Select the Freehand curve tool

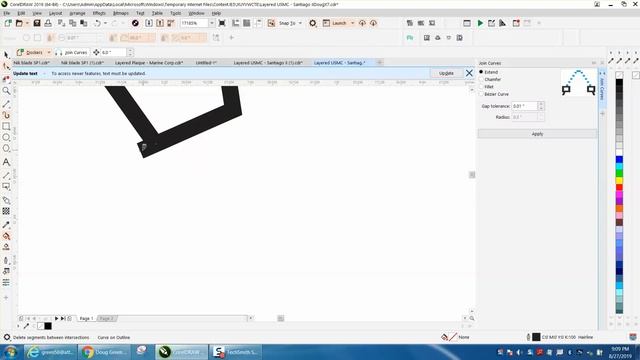6,104
